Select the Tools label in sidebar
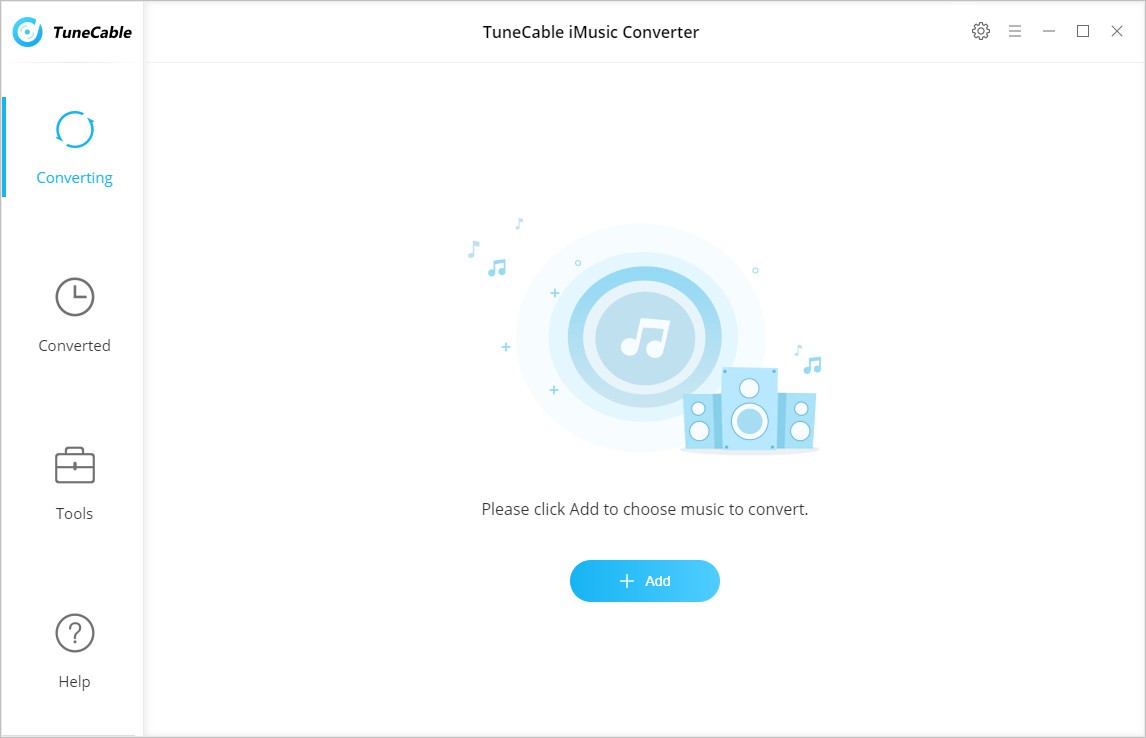 pyautogui.click(x=75, y=514)
